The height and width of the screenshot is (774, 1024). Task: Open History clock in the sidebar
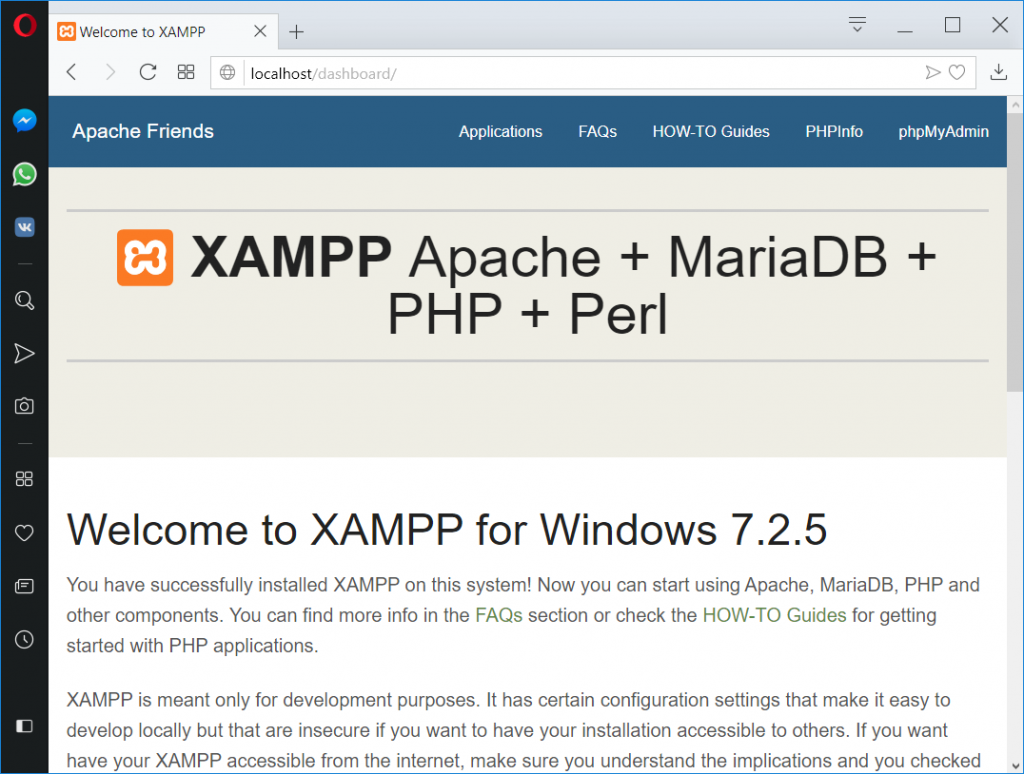pyautogui.click(x=24, y=639)
